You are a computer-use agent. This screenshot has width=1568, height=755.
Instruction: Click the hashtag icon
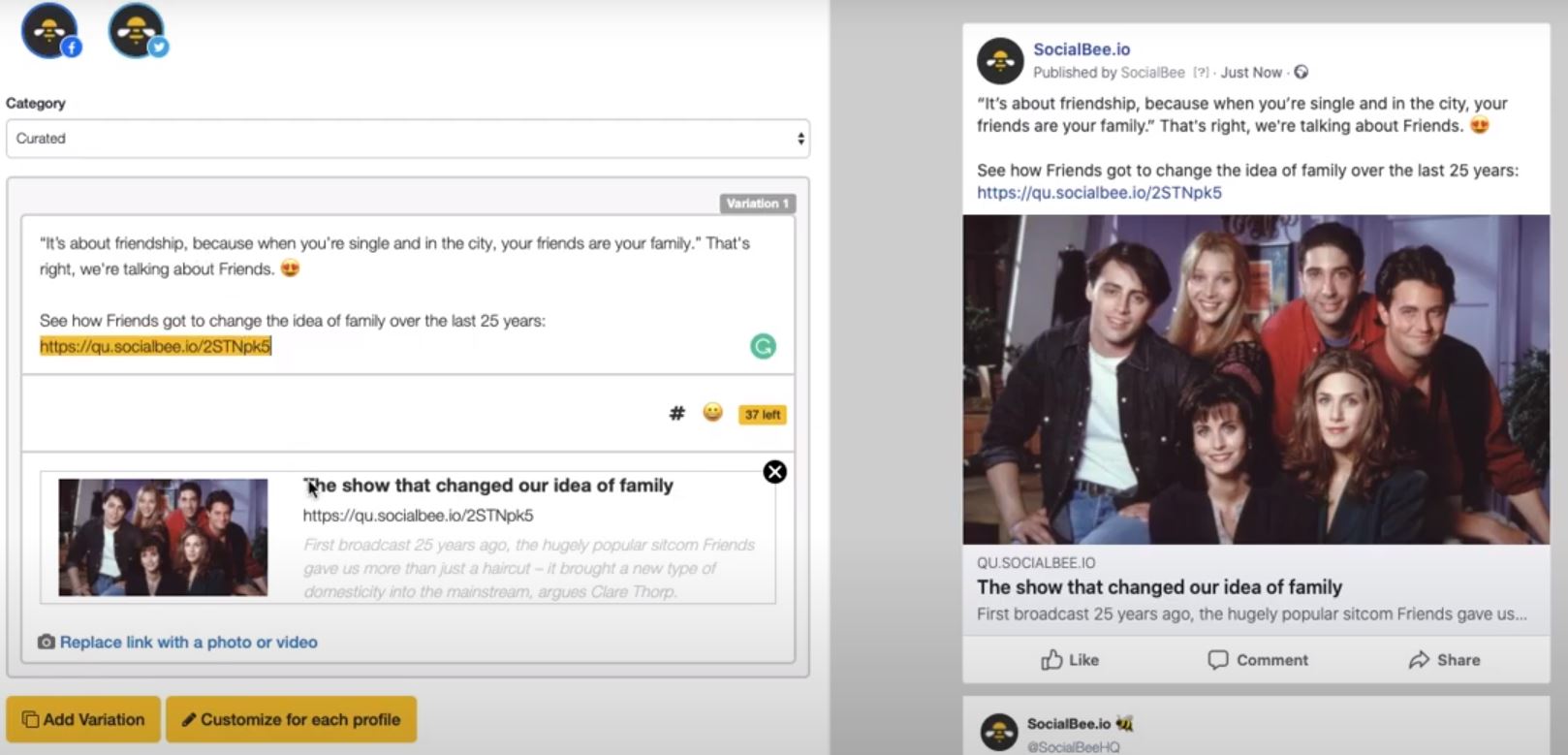pyautogui.click(x=676, y=414)
